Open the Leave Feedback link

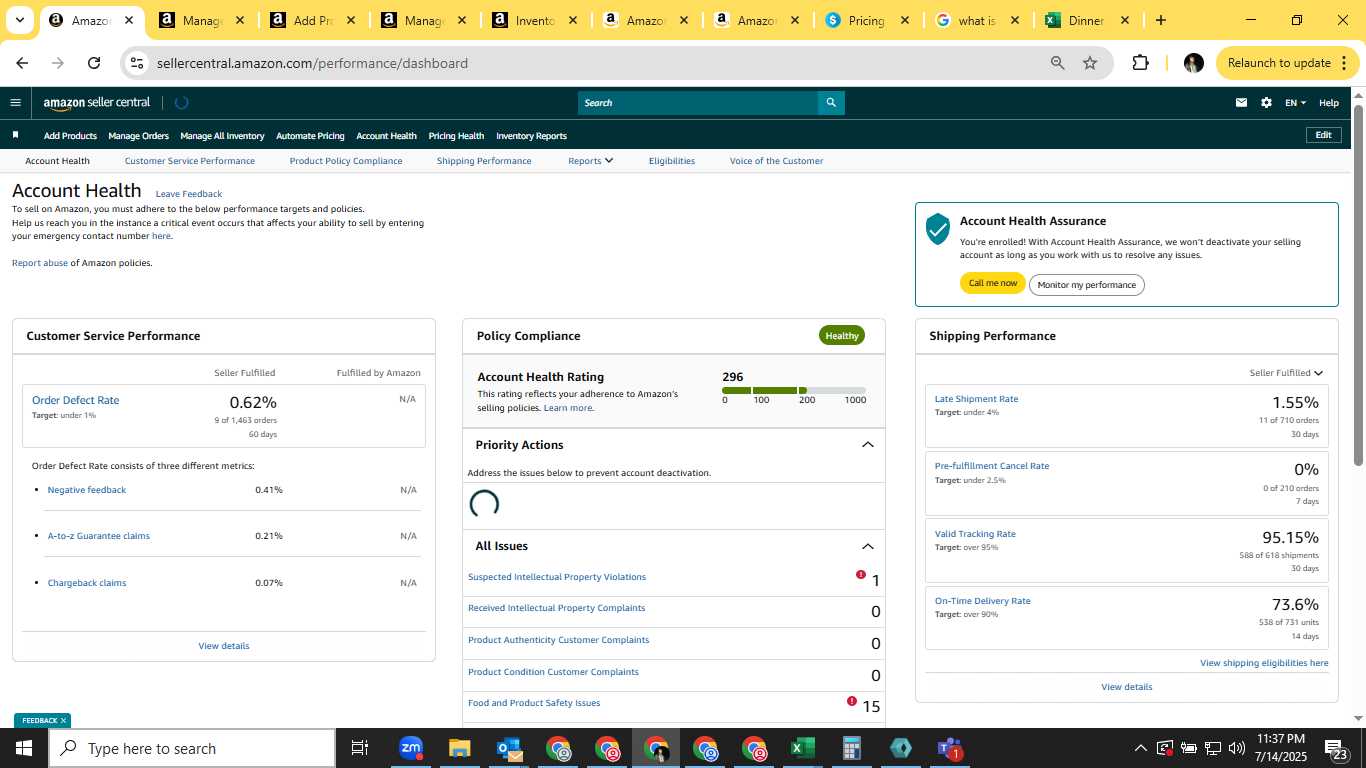189,194
